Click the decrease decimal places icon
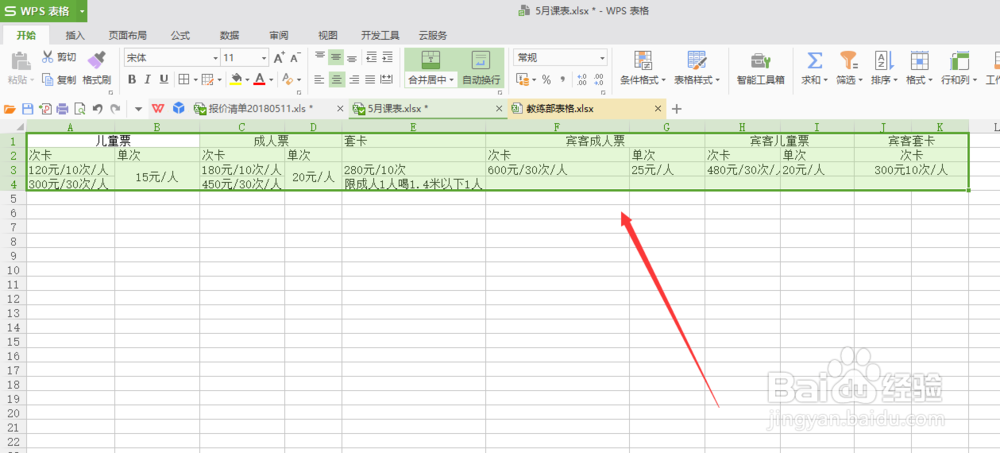Viewport: 1000px width, 453px height. click(598, 80)
